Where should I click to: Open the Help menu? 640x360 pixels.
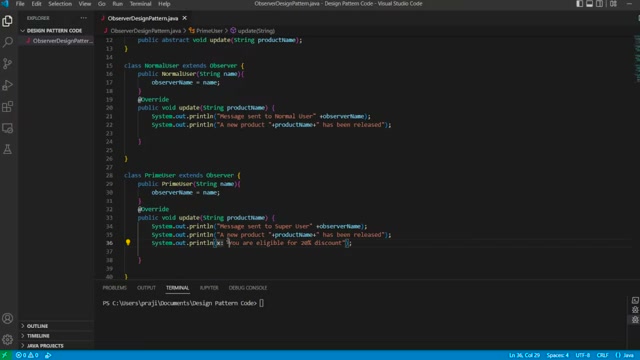(164, 4)
